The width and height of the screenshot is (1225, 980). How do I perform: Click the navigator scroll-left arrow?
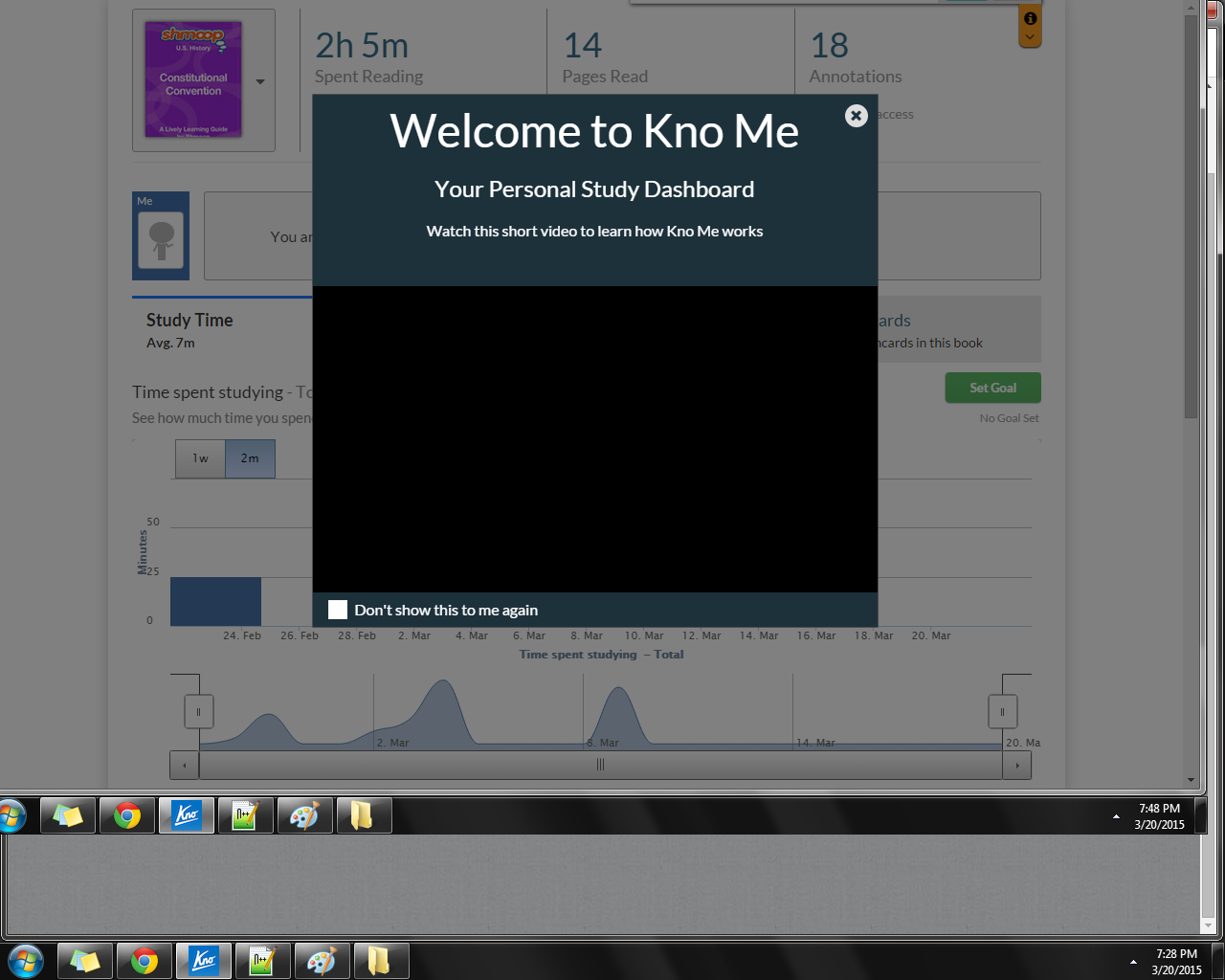coord(185,765)
